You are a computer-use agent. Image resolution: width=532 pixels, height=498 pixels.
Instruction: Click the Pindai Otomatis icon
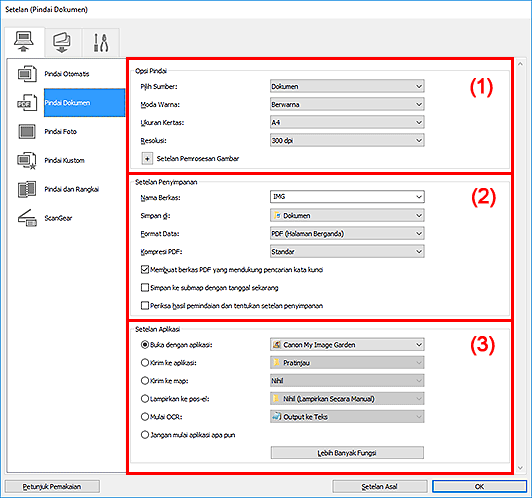pyautogui.click(x=27, y=74)
